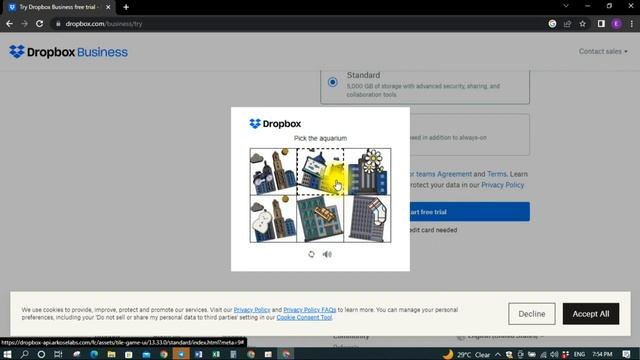Switch the ENG input language

point(579,354)
